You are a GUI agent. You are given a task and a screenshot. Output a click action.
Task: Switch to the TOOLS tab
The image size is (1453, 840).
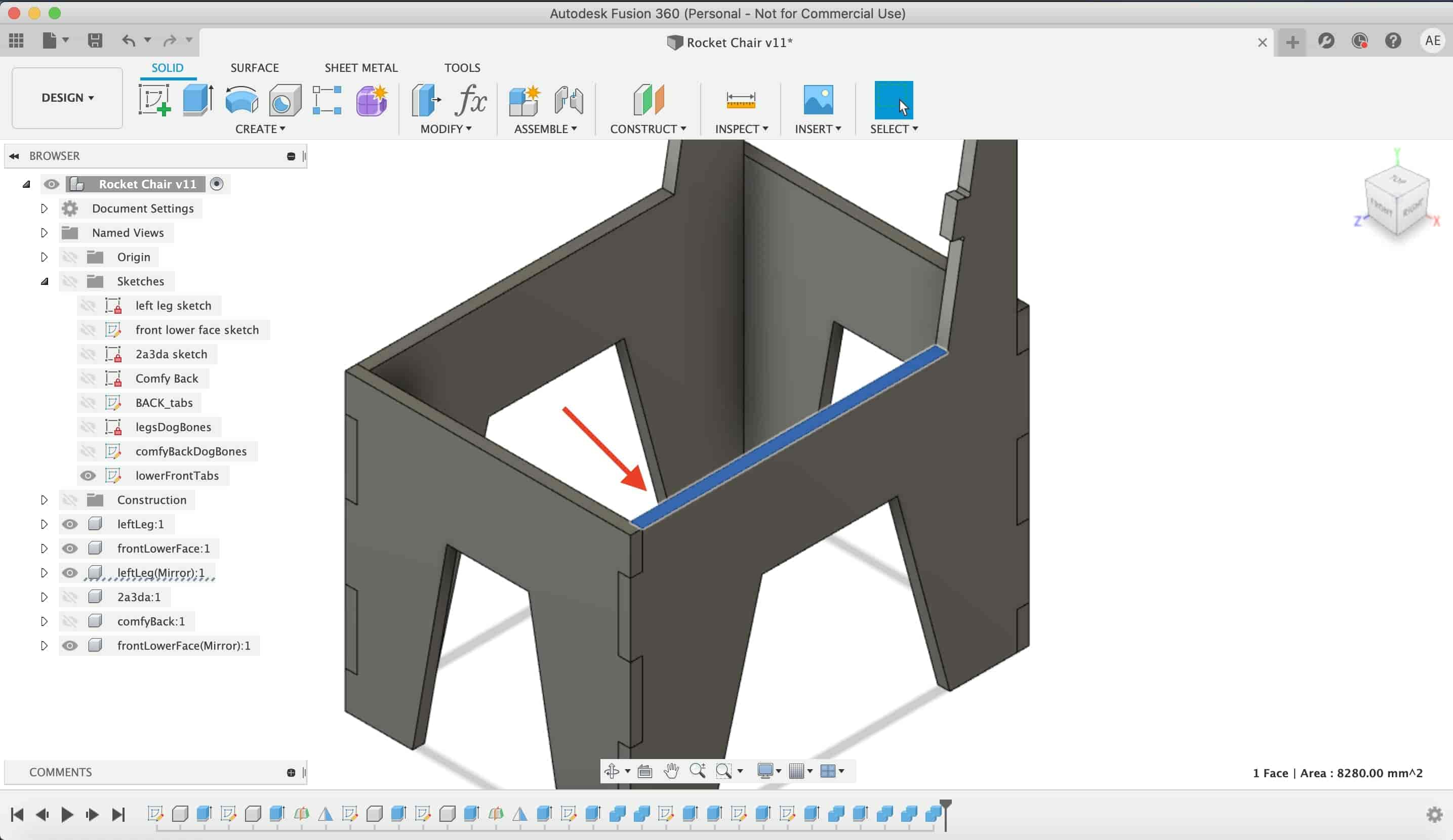click(x=462, y=68)
